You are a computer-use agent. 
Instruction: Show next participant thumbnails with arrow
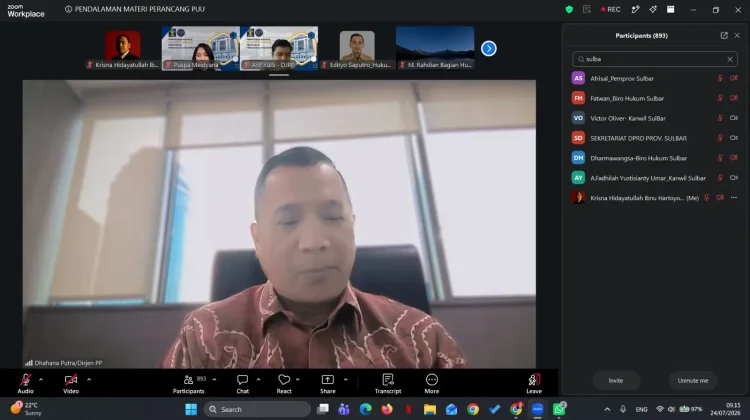488,48
